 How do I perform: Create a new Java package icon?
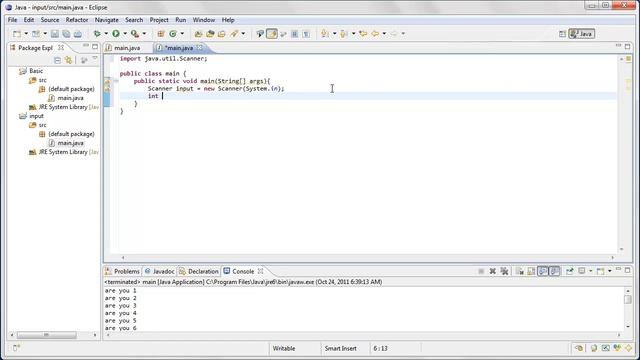[161, 34]
